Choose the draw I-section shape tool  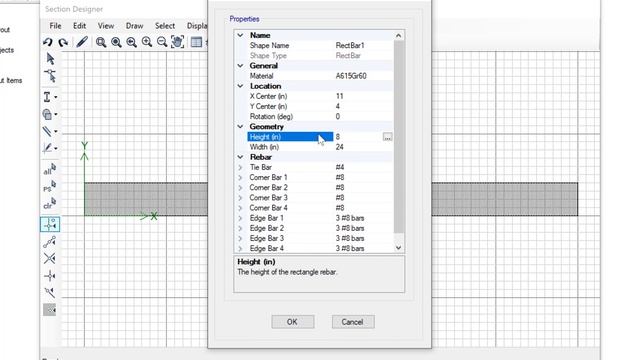(x=47, y=97)
